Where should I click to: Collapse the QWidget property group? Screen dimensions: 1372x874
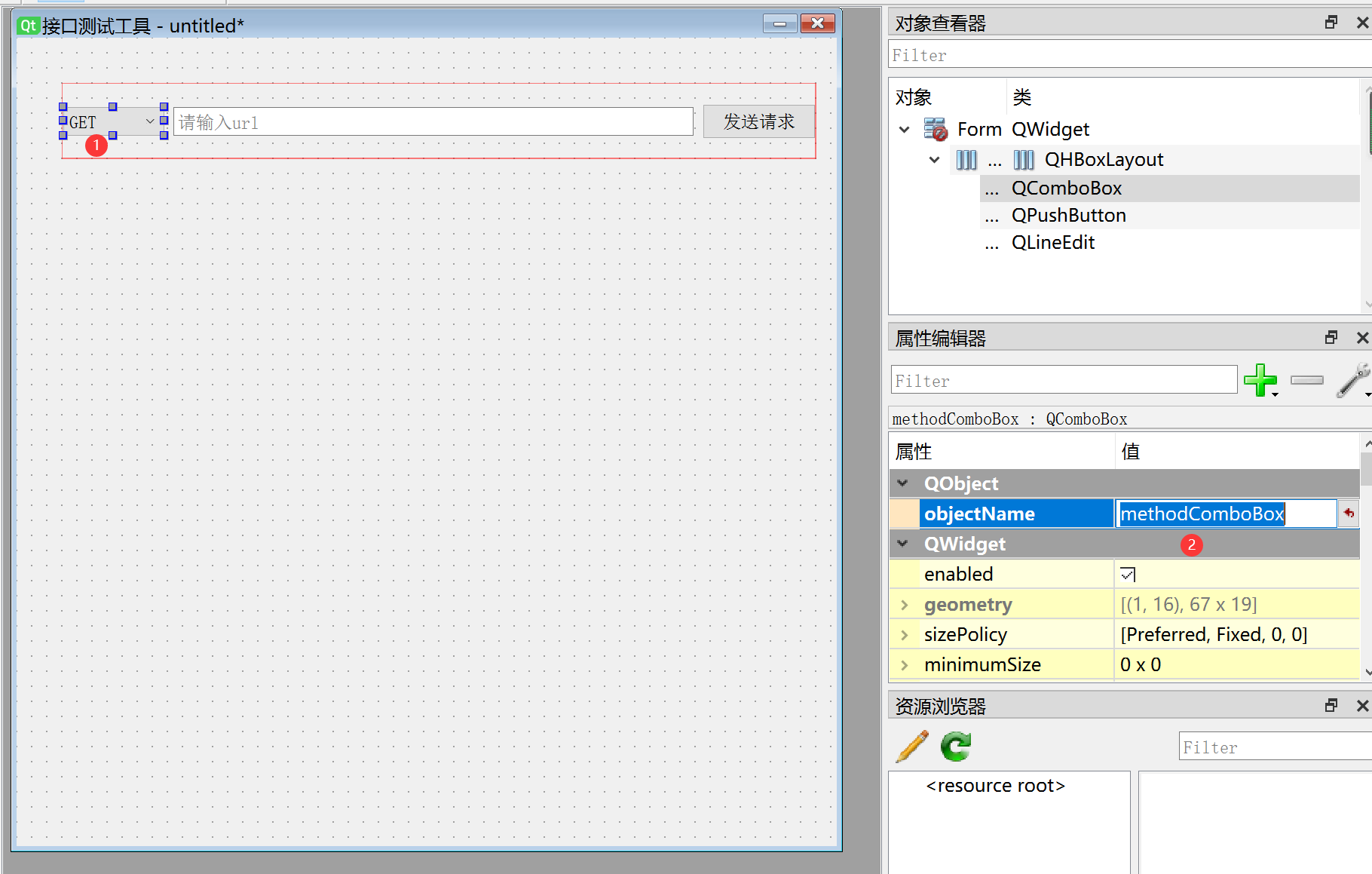click(902, 544)
